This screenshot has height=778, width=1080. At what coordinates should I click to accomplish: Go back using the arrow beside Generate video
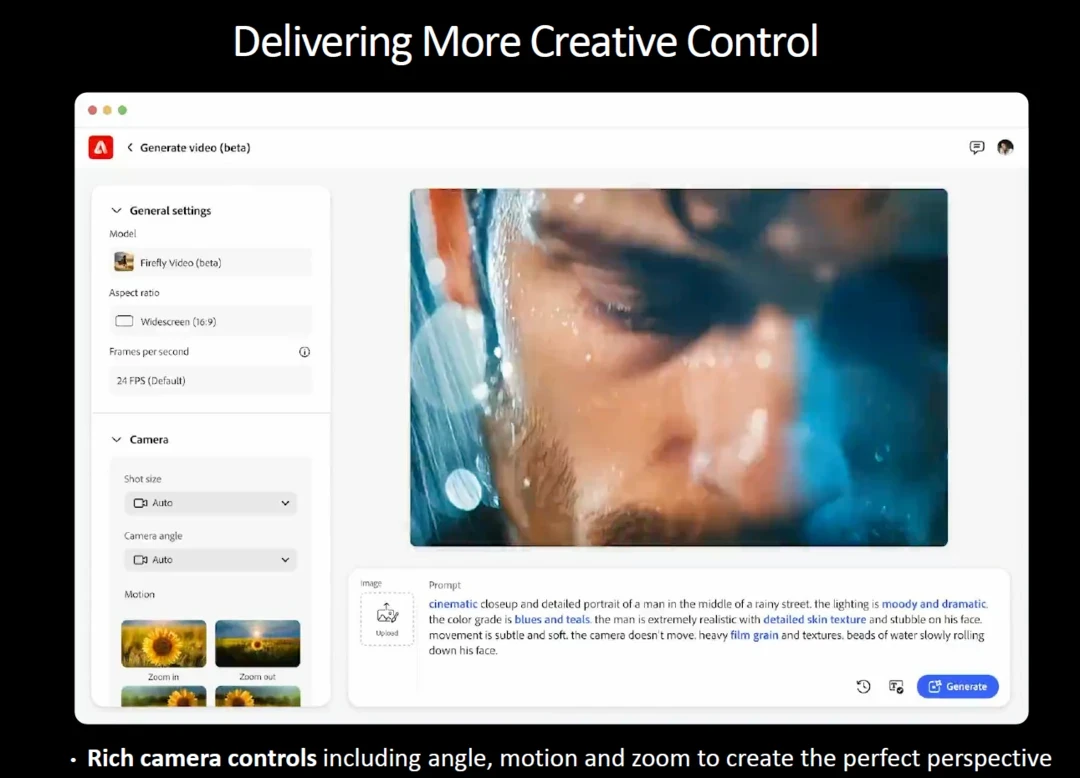[130, 148]
